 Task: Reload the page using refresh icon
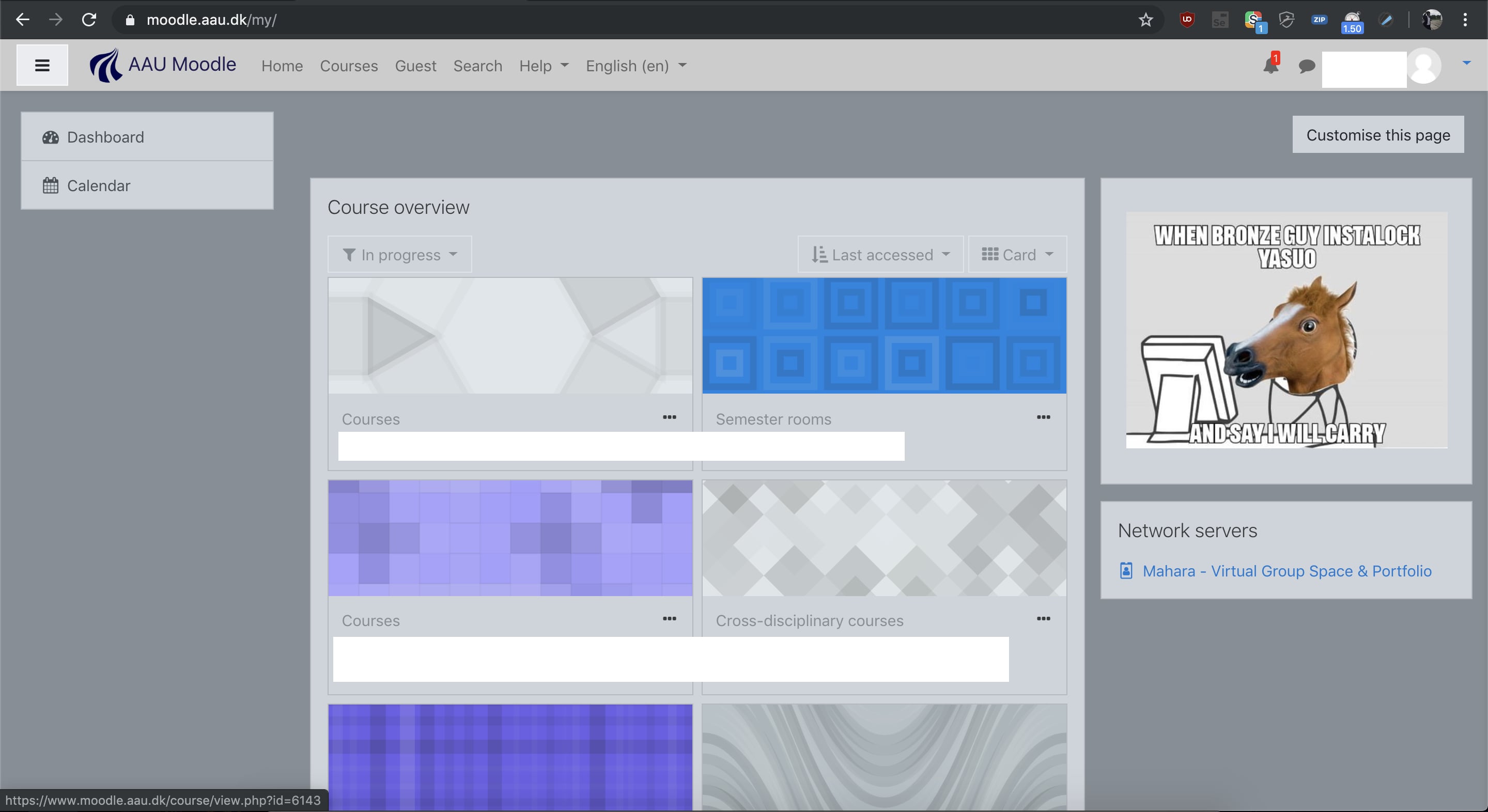pyautogui.click(x=89, y=20)
